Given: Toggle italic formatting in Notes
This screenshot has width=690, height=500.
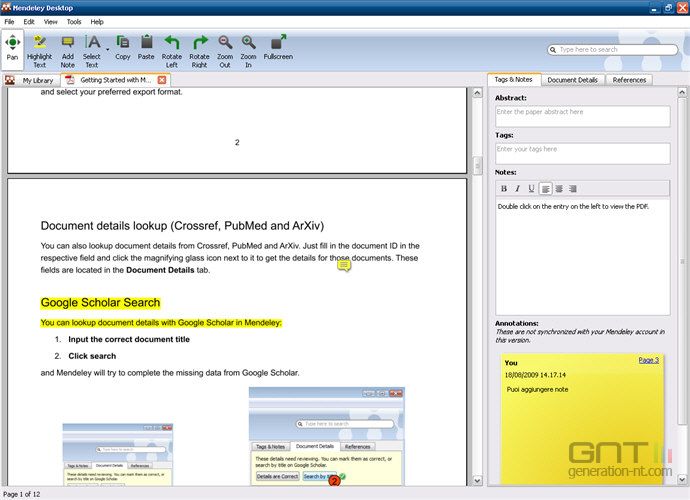Looking at the screenshot, I should click(517, 188).
